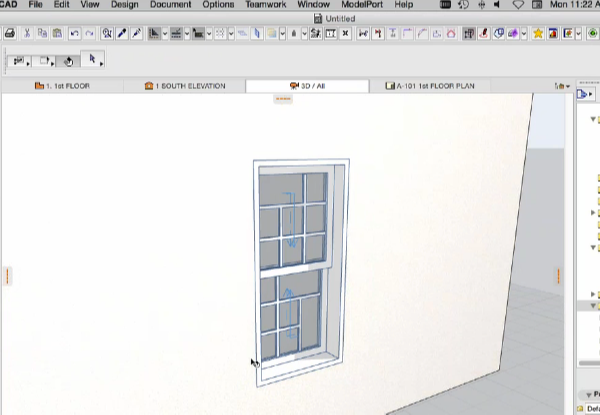Screen dimensions: 600x415
Task: Click the red house outline icon
Action: (x=451, y=34)
